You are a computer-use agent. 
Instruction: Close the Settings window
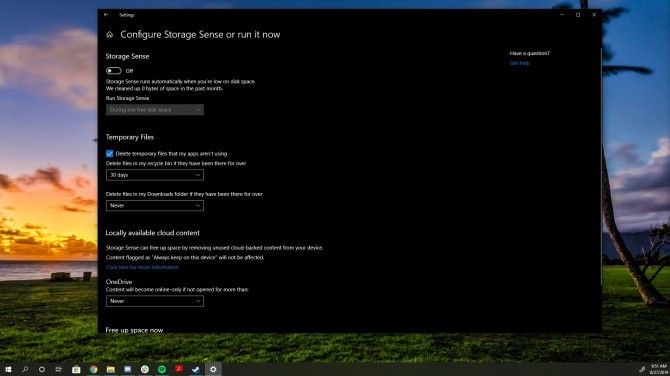594,15
